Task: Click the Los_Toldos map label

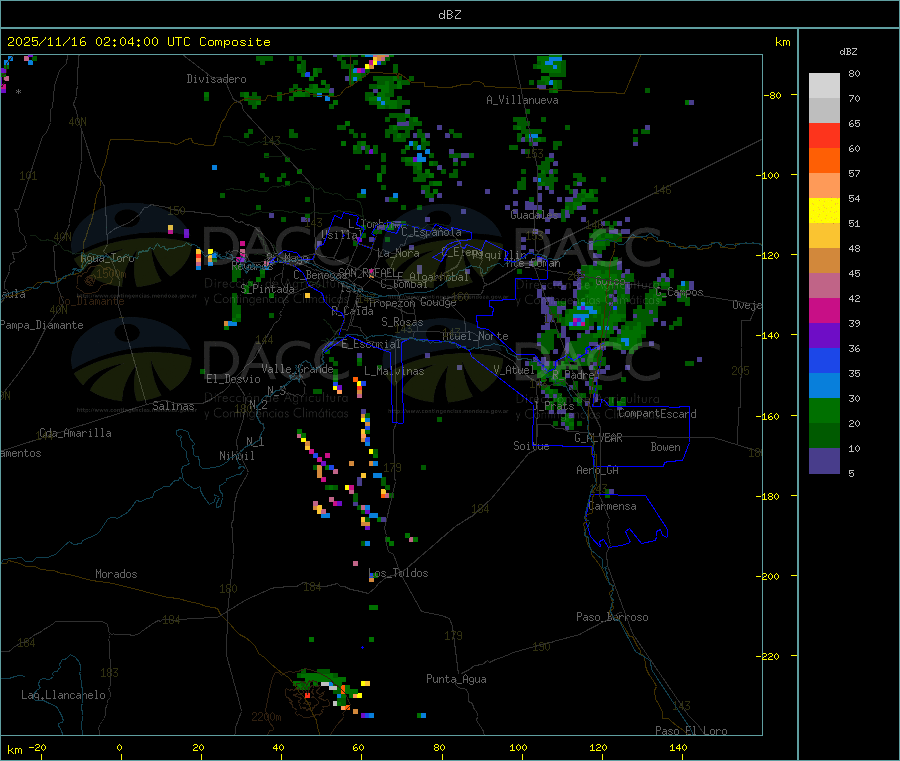Action: click(398, 573)
